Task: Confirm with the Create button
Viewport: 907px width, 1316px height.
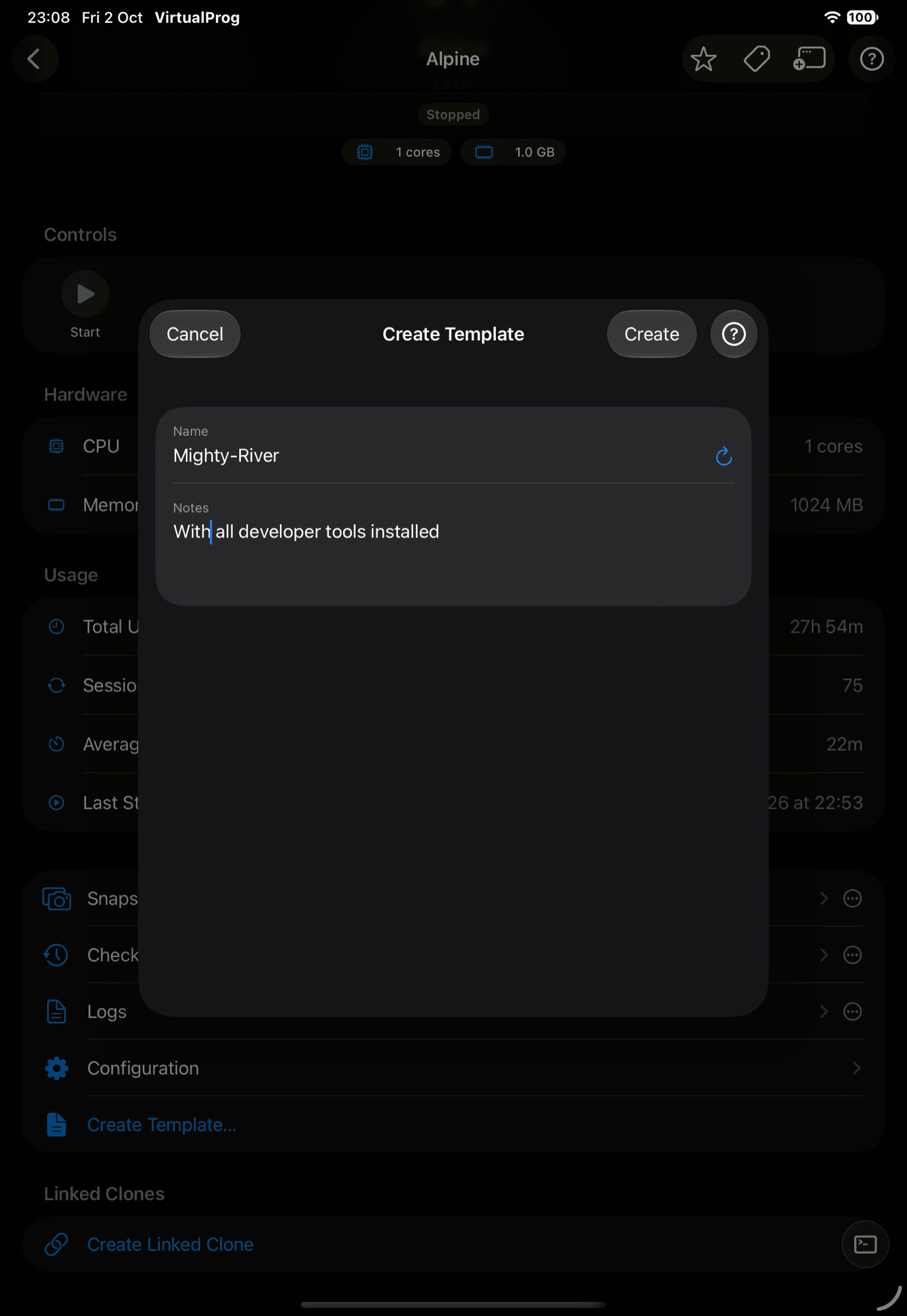Action: click(651, 334)
